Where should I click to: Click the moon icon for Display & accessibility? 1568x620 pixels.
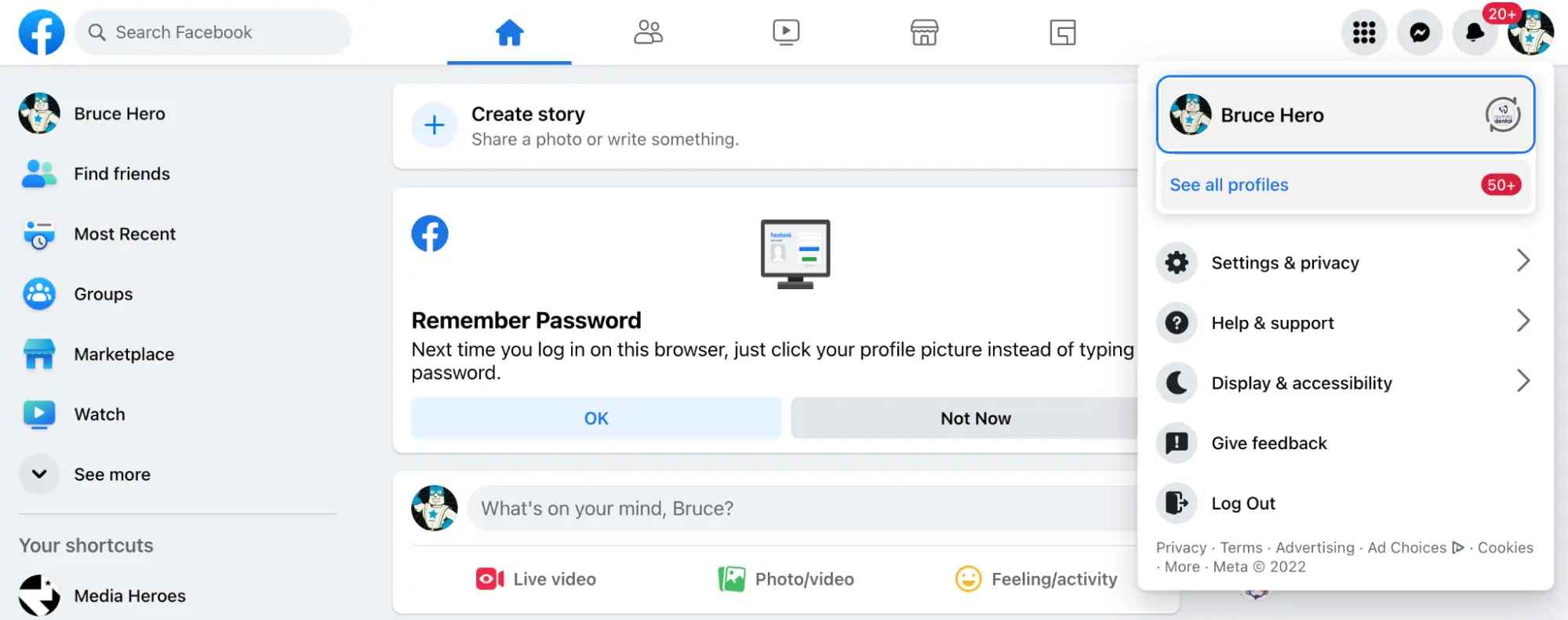(1177, 383)
